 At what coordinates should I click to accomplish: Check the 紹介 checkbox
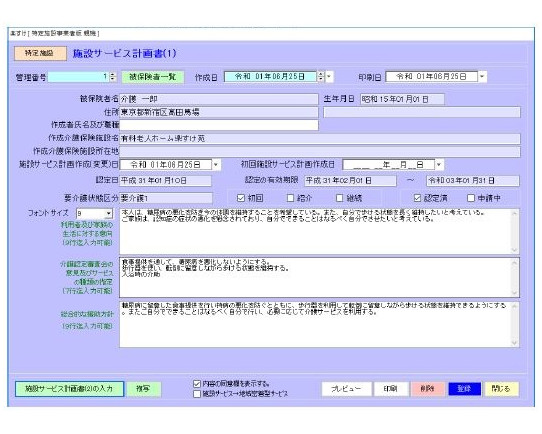coord(290,198)
